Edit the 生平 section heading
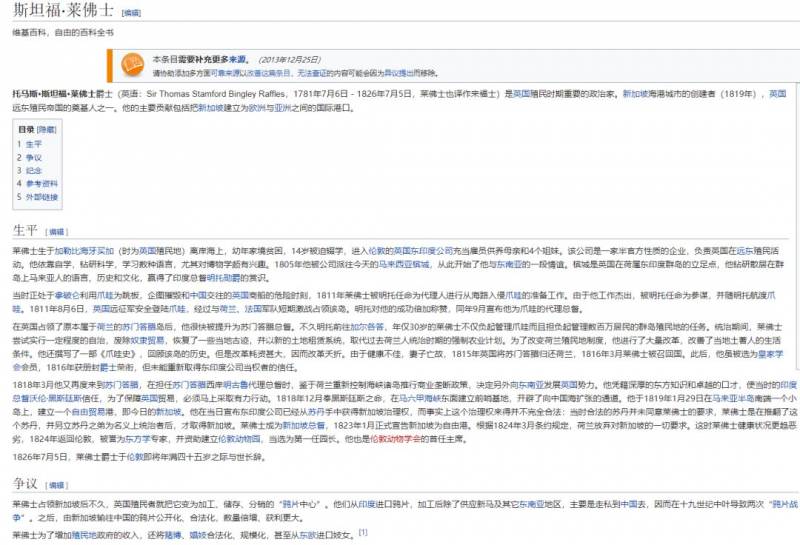This screenshot has width=800, height=545. [57, 232]
